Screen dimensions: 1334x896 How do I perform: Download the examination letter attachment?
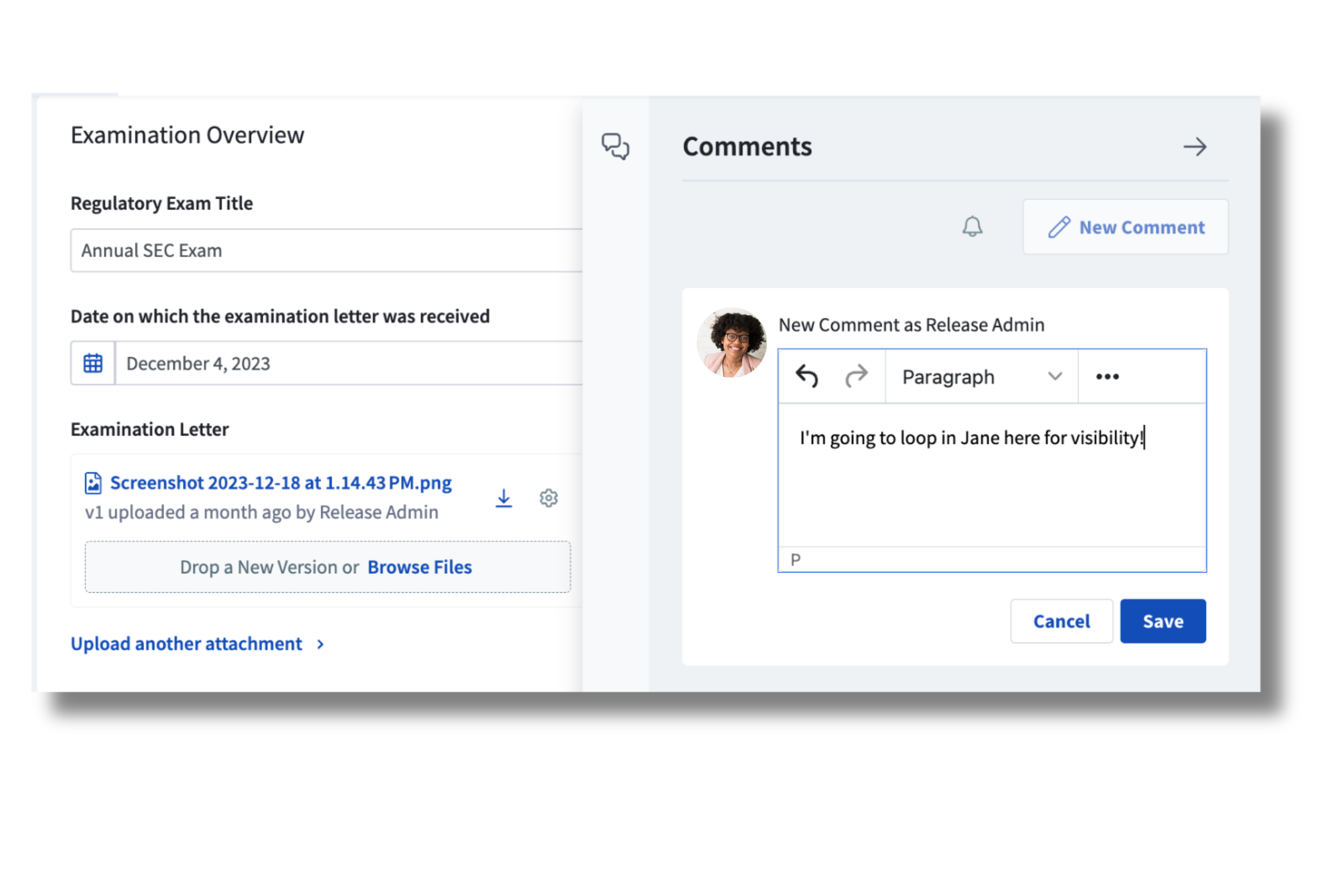point(504,498)
